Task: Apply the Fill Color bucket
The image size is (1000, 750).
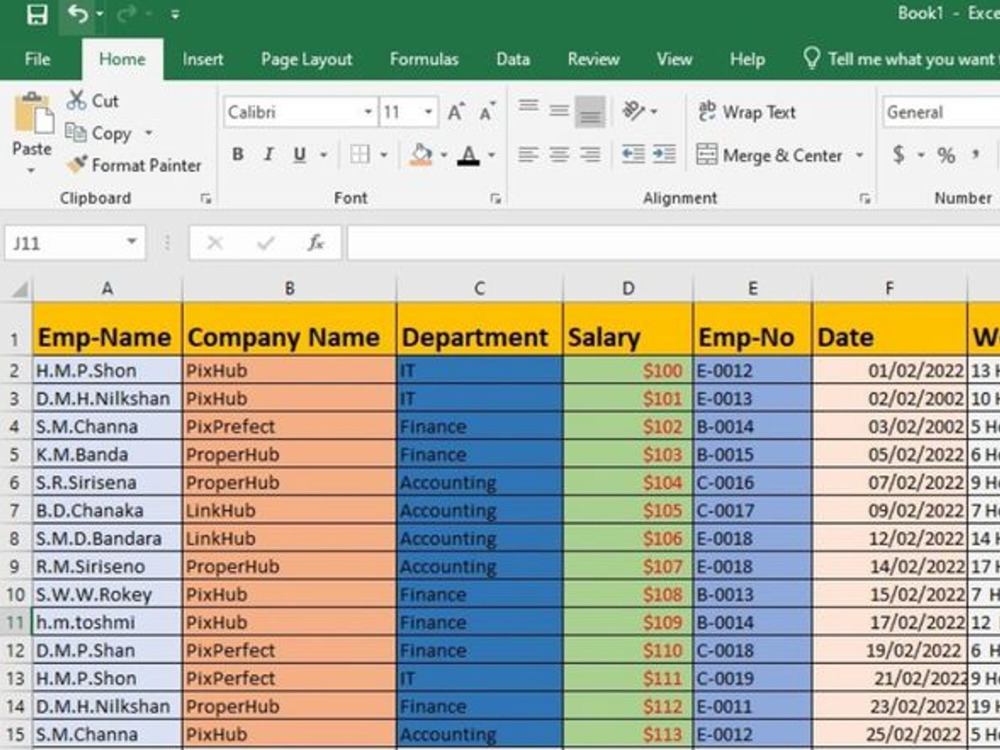Action: pyautogui.click(x=421, y=154)
